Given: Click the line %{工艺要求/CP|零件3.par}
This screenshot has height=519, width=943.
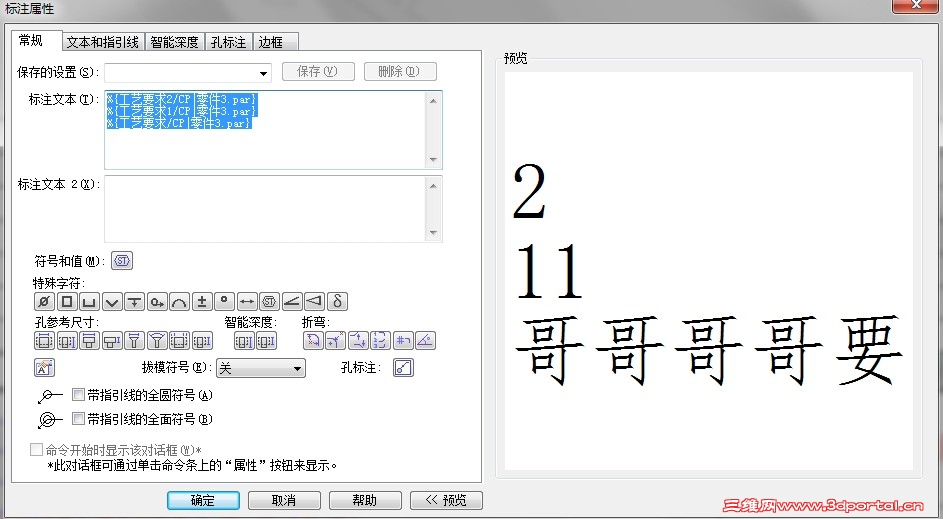Looking at the screenshot, I should [179, 123].
